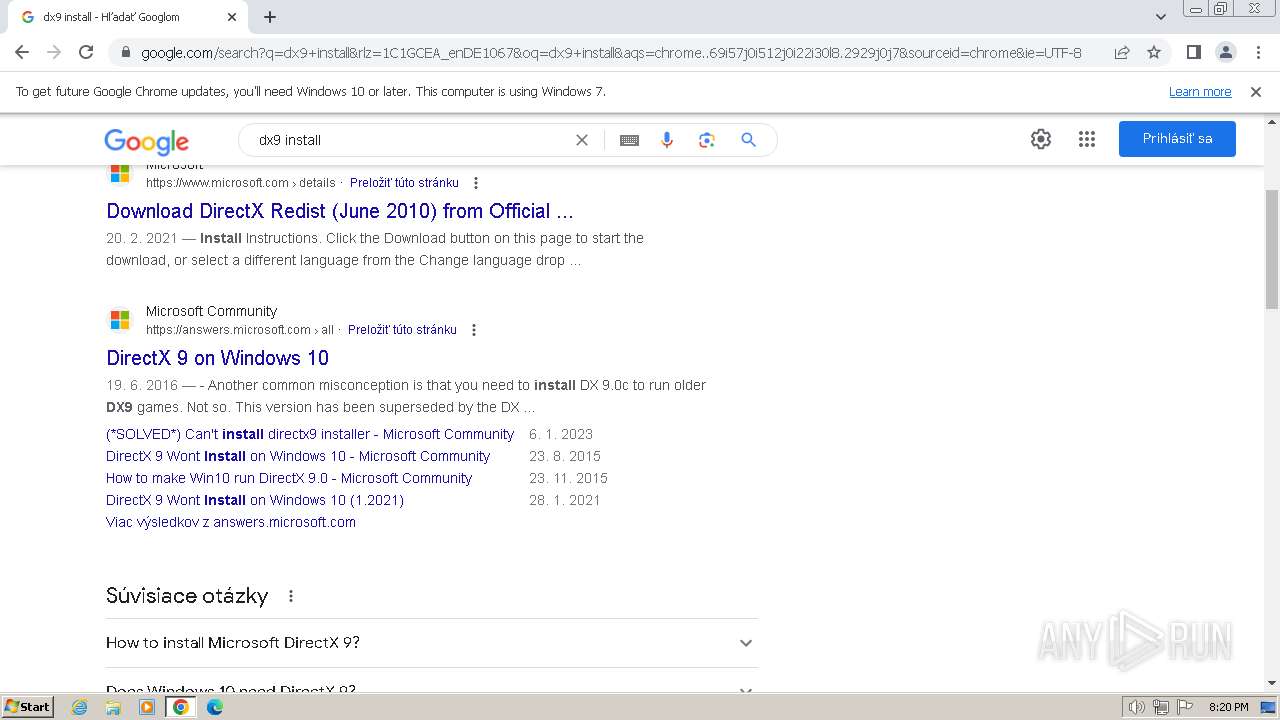Image resolution: width=1280 pixels, height=720 pixels.
Task: Open Google search settings gear
Action: (x=1041, y=139)
